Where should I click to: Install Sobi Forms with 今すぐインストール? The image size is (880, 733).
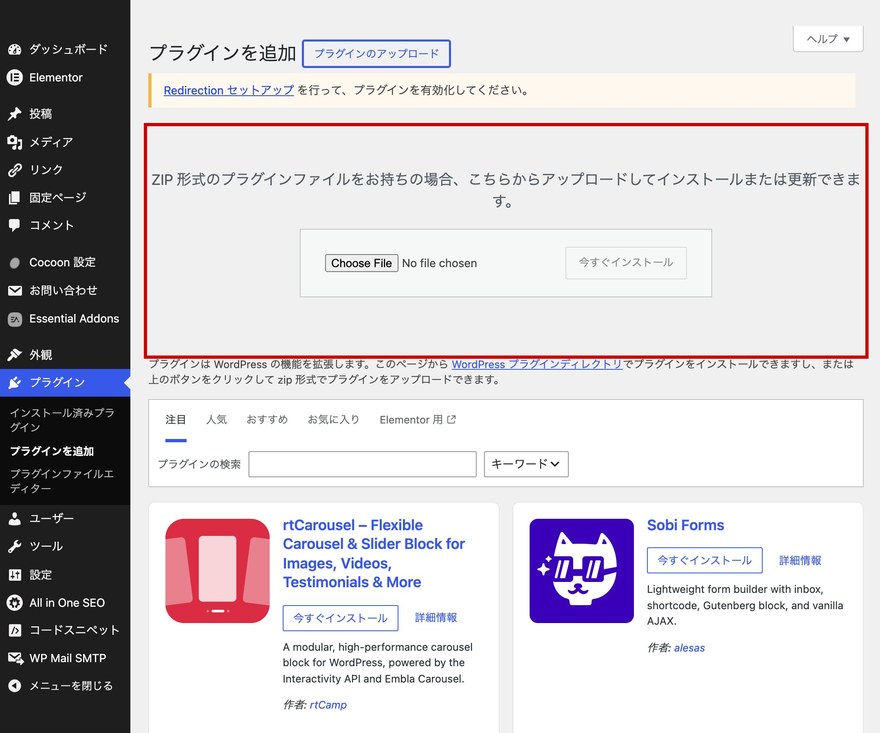pyautogui.click(x=704, y=560)
